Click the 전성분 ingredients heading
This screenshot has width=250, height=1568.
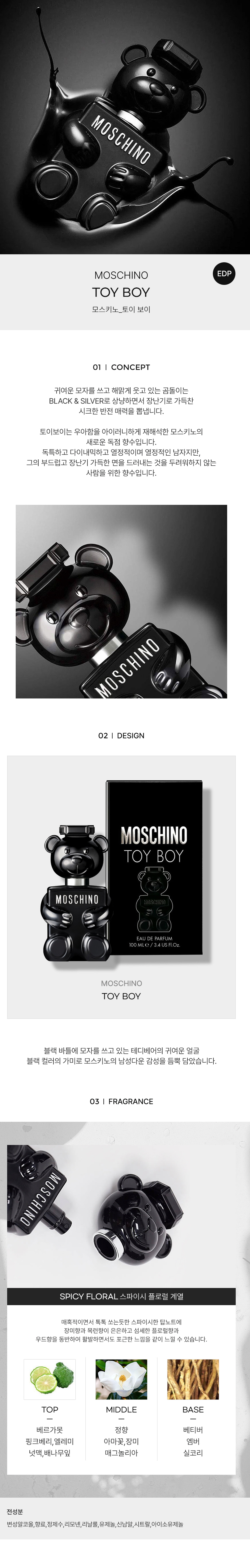15,1511
